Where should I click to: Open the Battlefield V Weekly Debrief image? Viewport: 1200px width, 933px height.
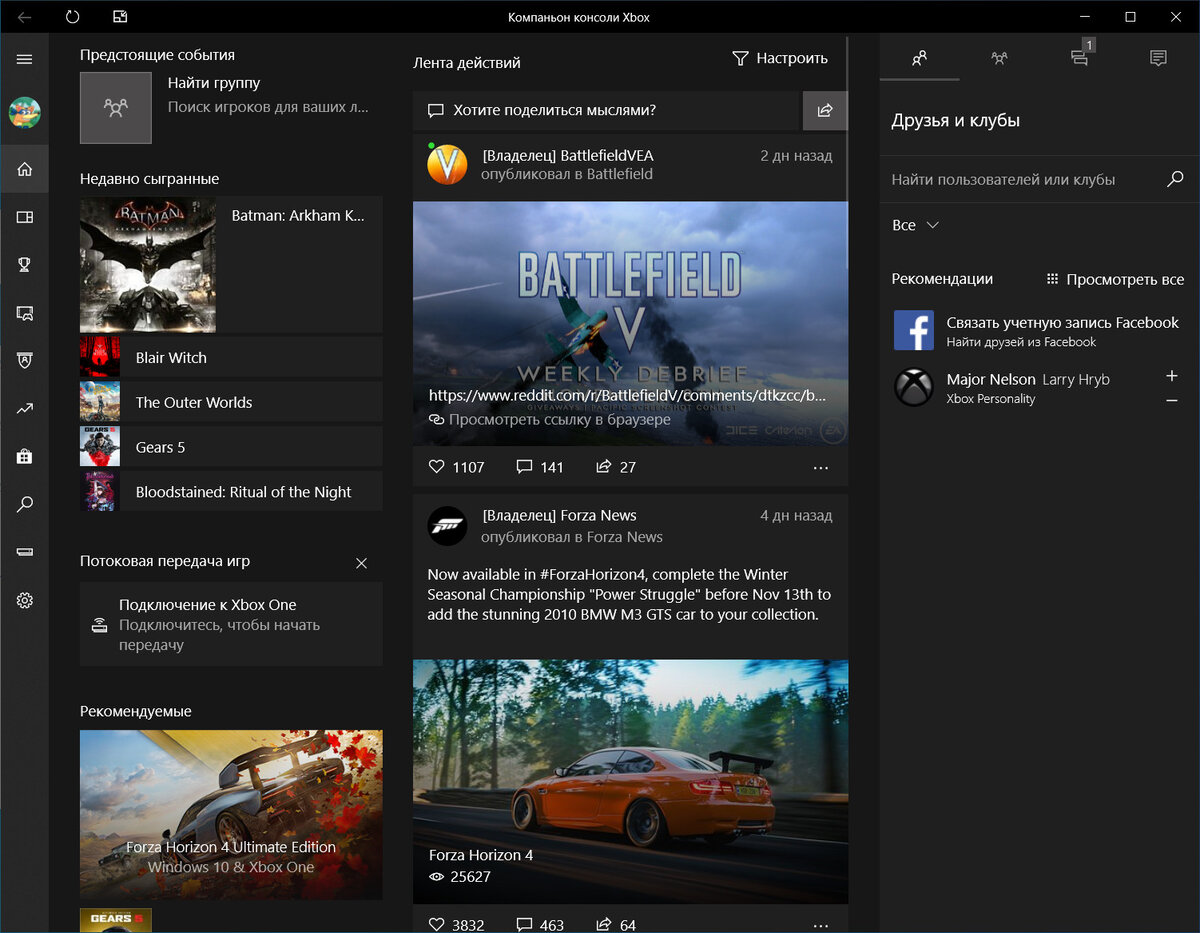click(x=630, y=323)
